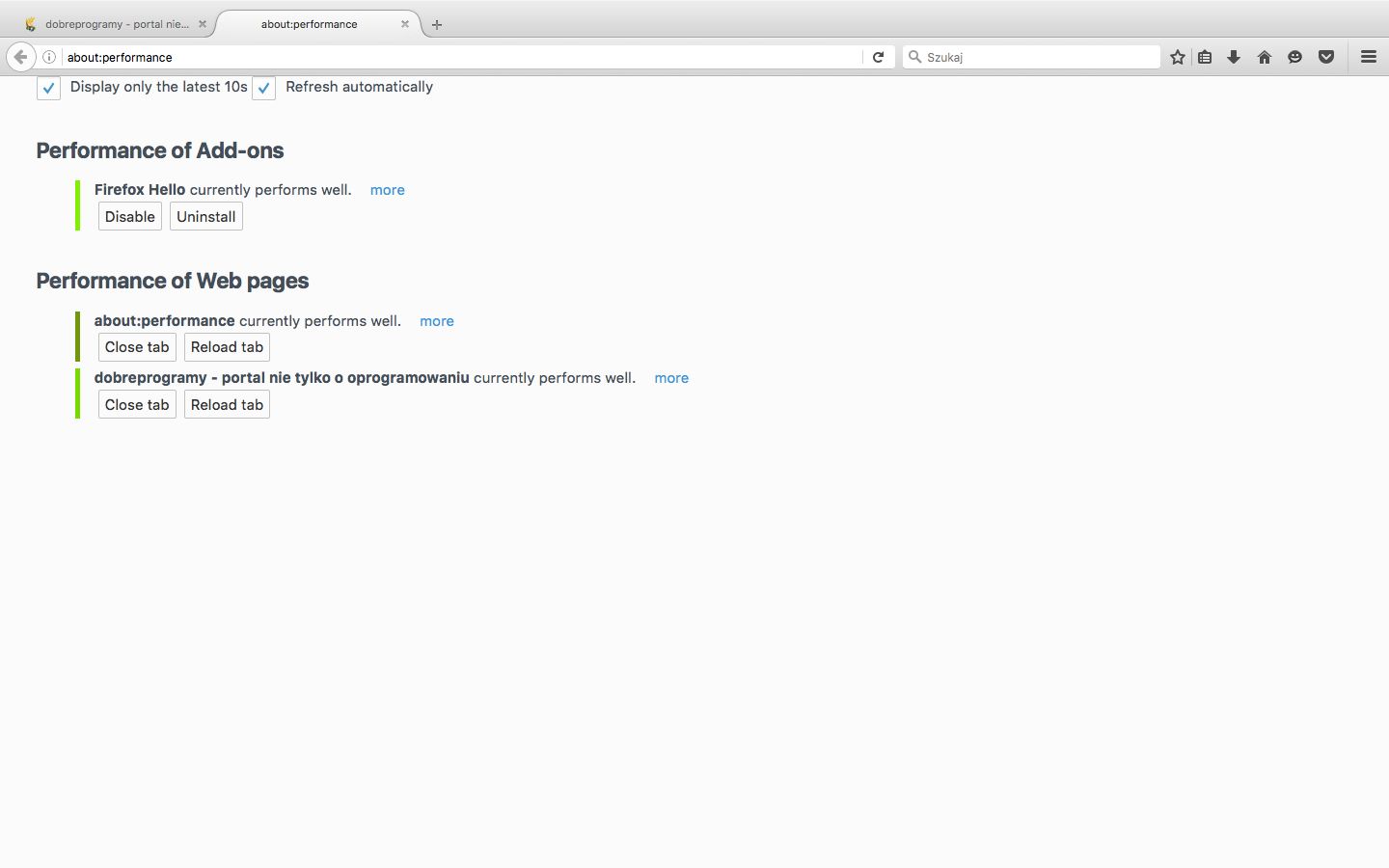
Task: Show bookmarks list icon
Action: 1205,57
